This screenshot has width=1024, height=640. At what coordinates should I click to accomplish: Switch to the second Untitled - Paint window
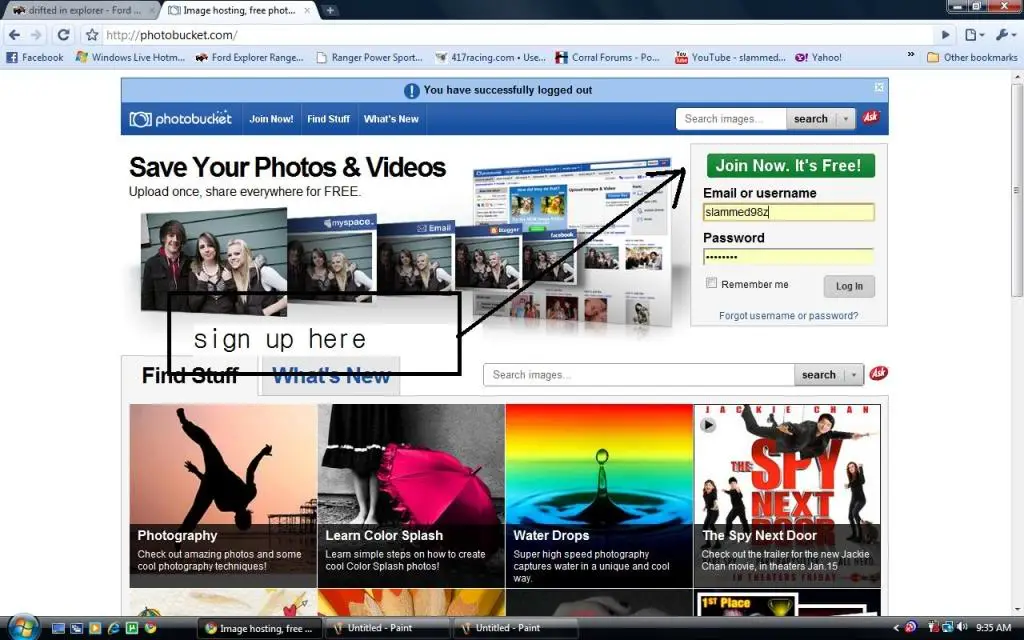pyautogui.click(x=515, y=628)
